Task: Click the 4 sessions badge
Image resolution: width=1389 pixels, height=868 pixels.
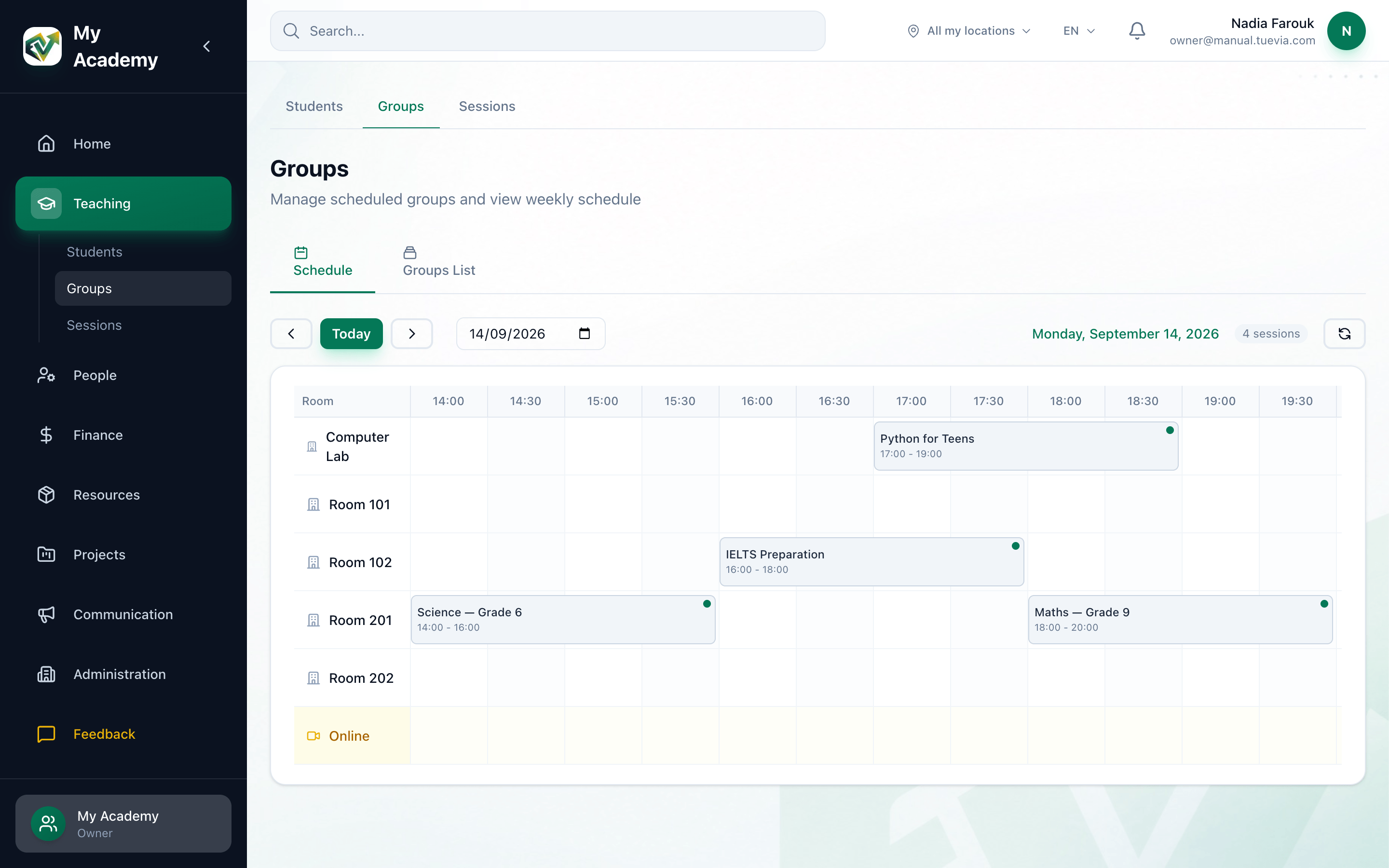Action: (1271, 334)
